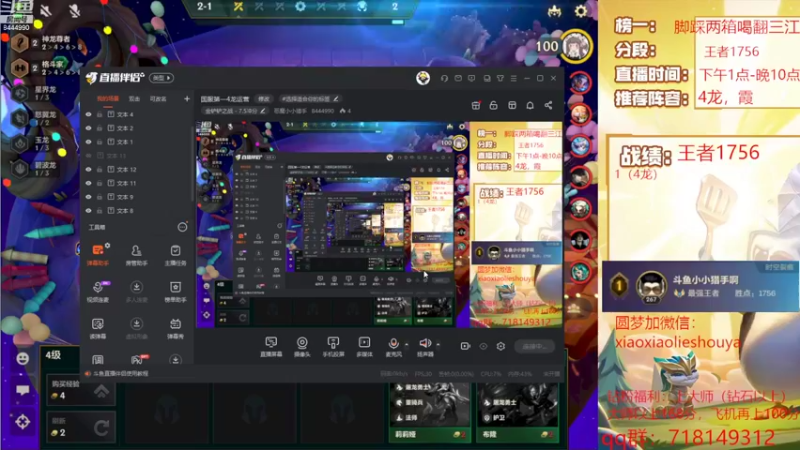
Task: Open the 弹幕秀 tool icon
Action: (x=175, y=328)
